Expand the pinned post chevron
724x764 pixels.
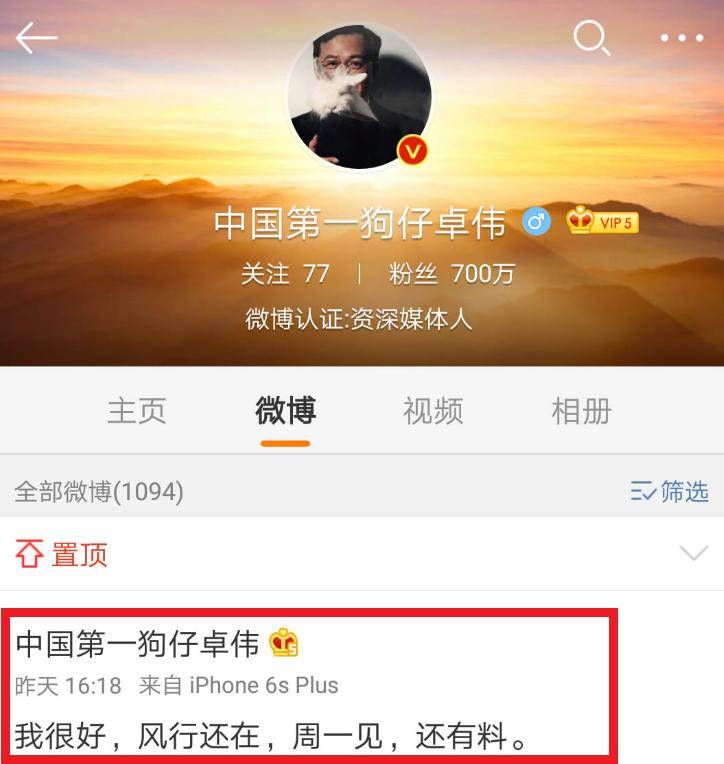click(693, 554)
